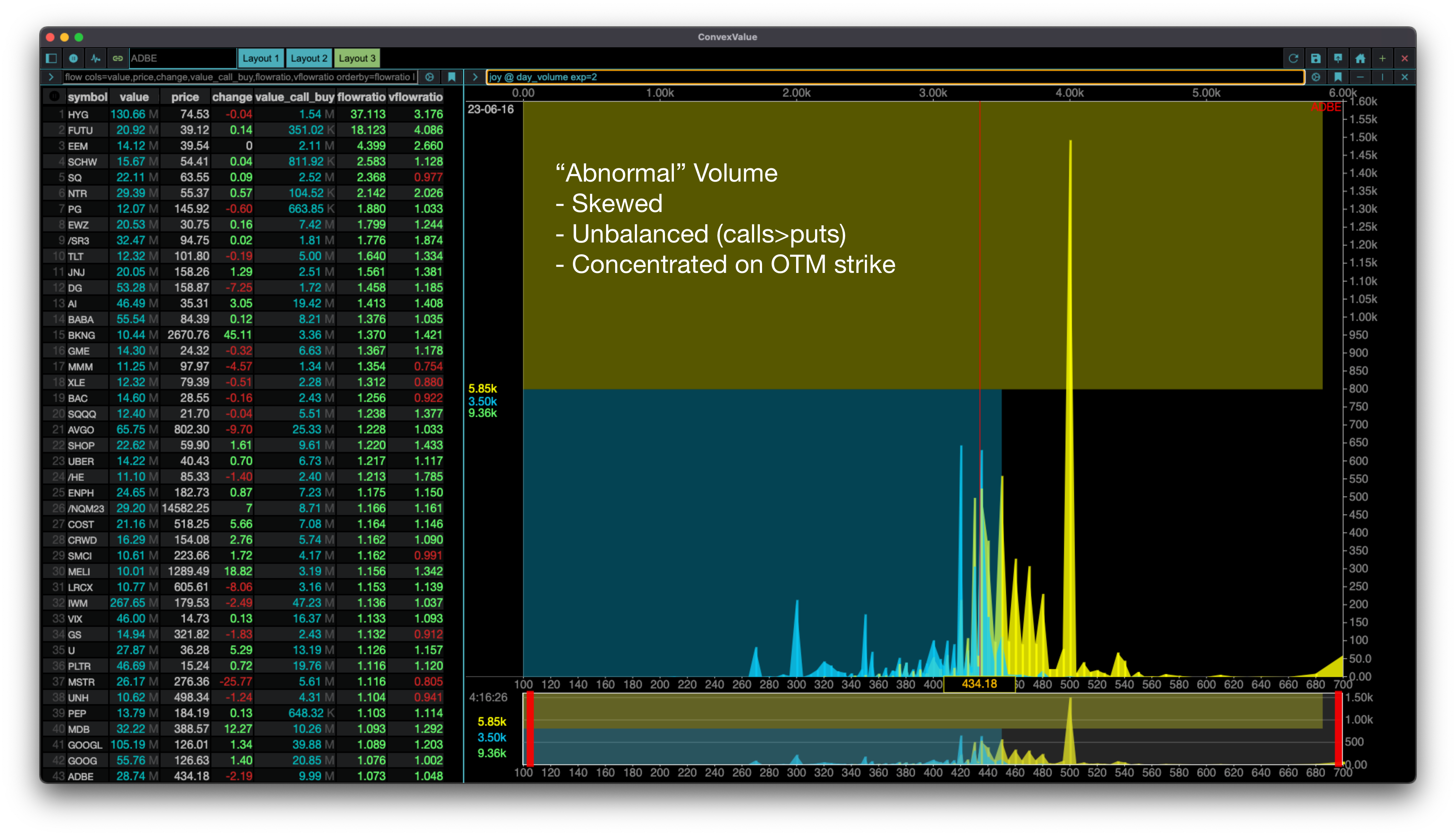
Task: Save layout with the floppy disk icon
Action: tap(1315, 58)
